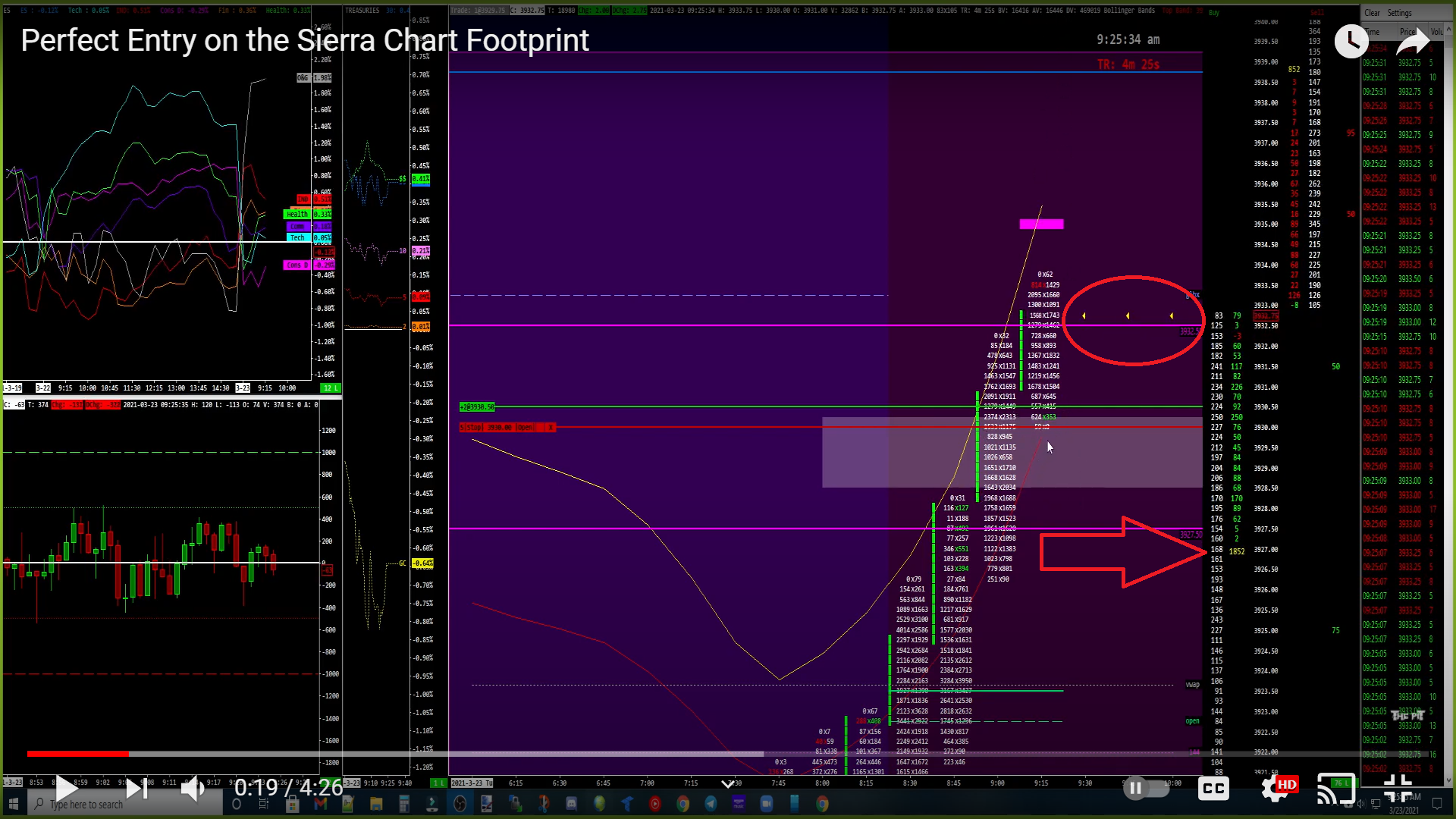Click the 9:25:34 am clock text
Viewport: 1456px width, 819px height.
coord(1128,39)
